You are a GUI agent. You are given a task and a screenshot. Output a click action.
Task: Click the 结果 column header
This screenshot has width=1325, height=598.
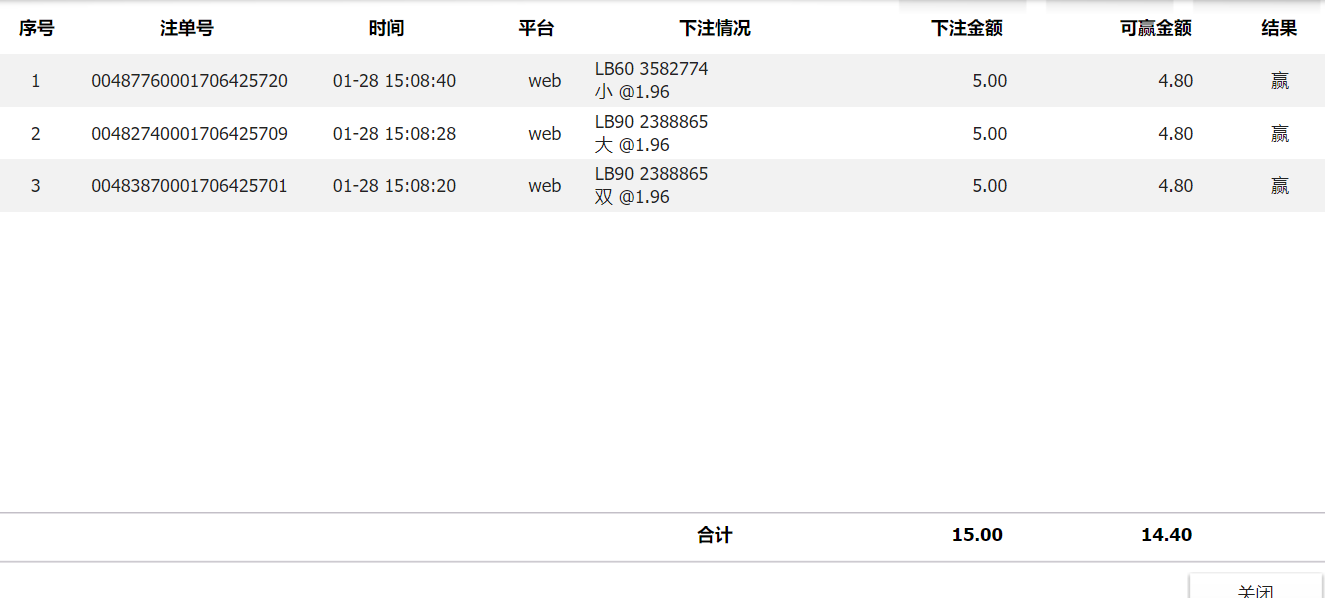(x=1279, y=29)
